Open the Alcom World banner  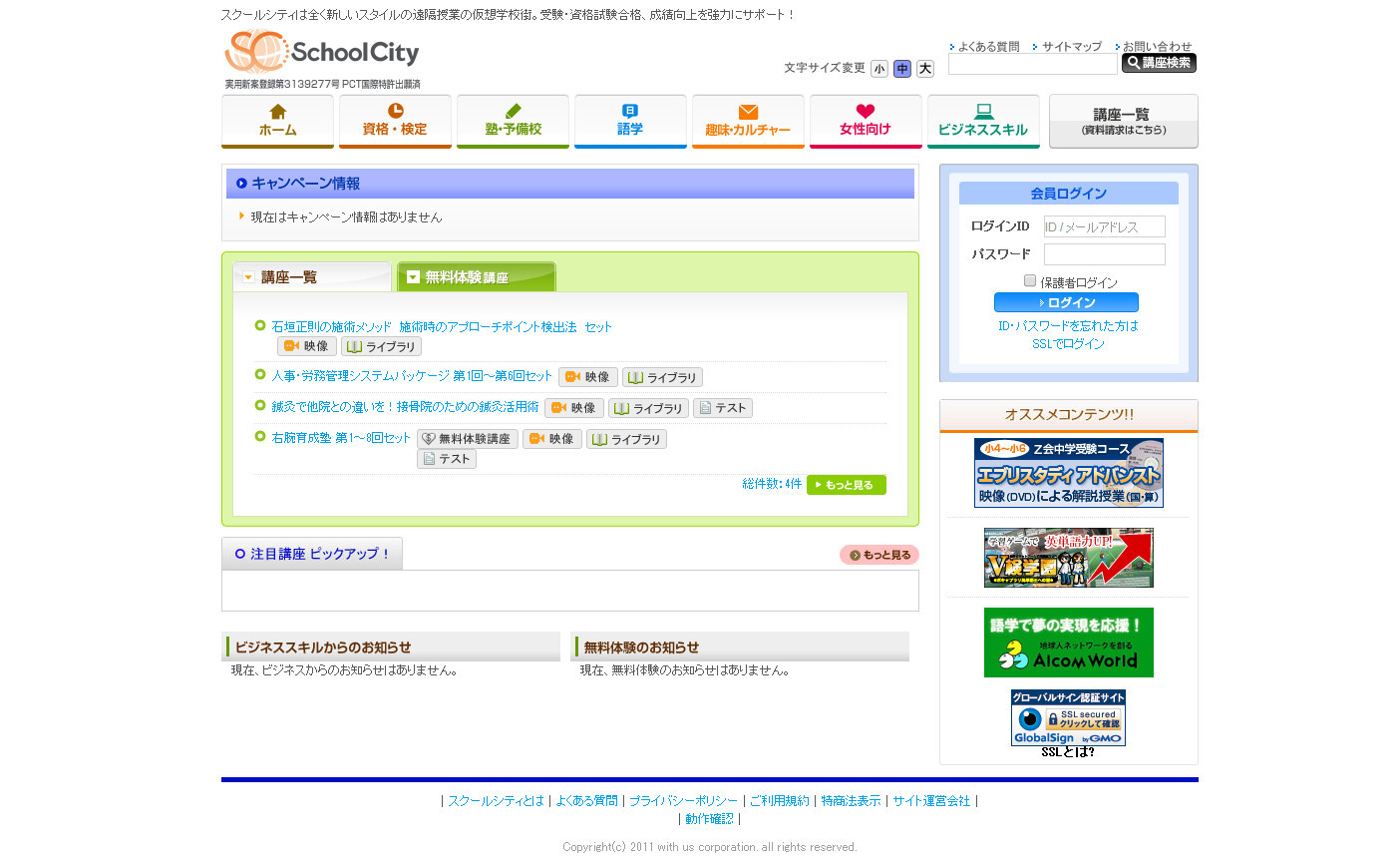1068,643
